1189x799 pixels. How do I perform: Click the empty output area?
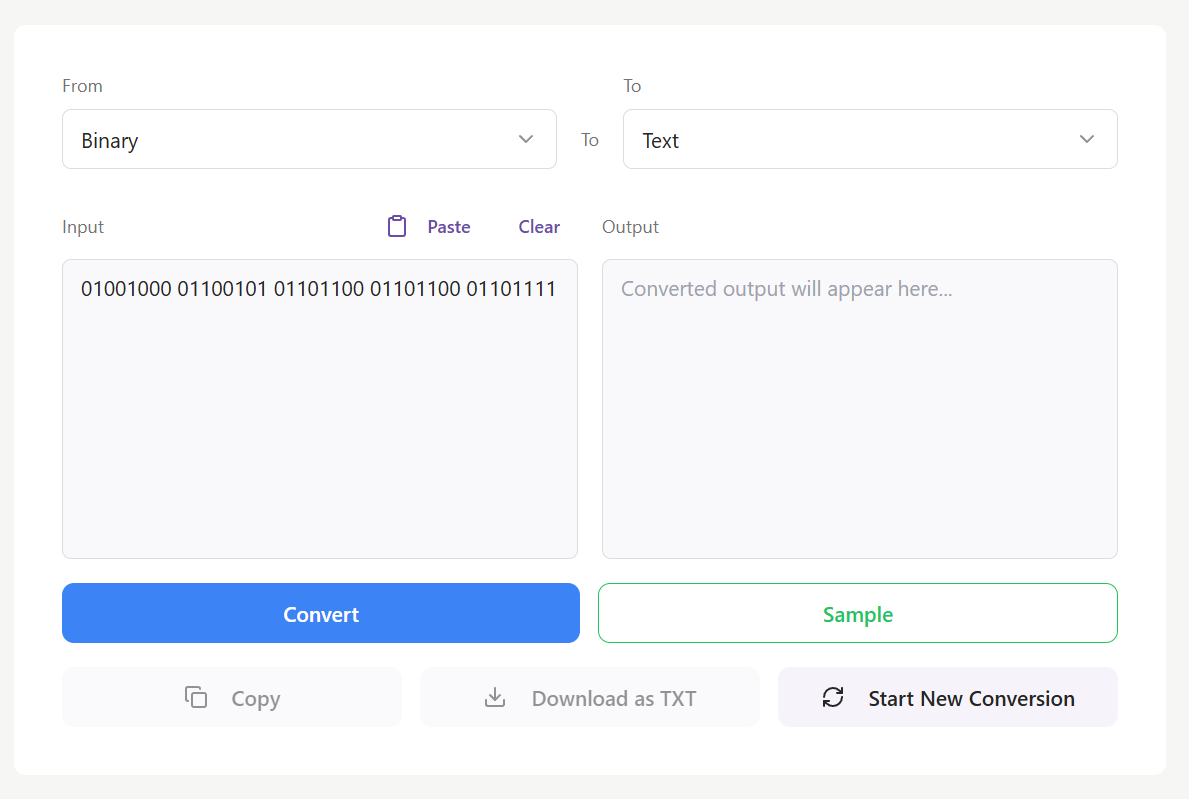859,408
